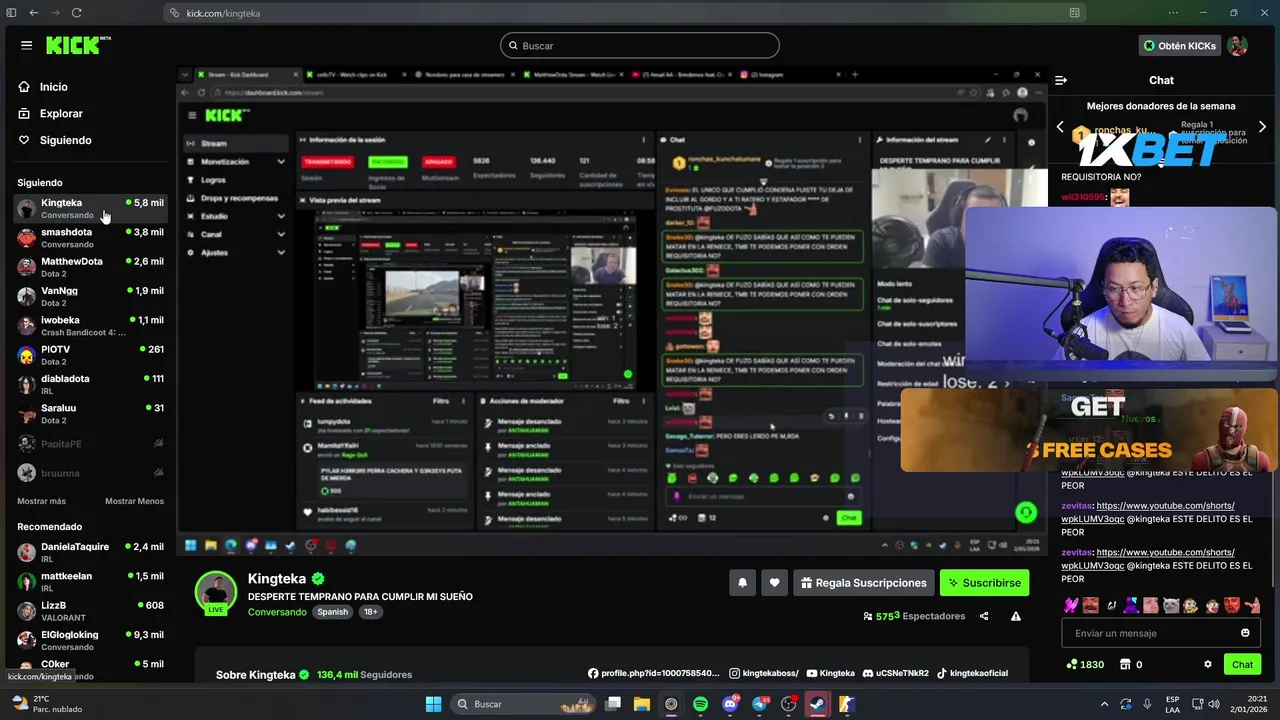Select Kingteka in followed channels
This screenshot has width=1280, height=720.
[90, 208]
